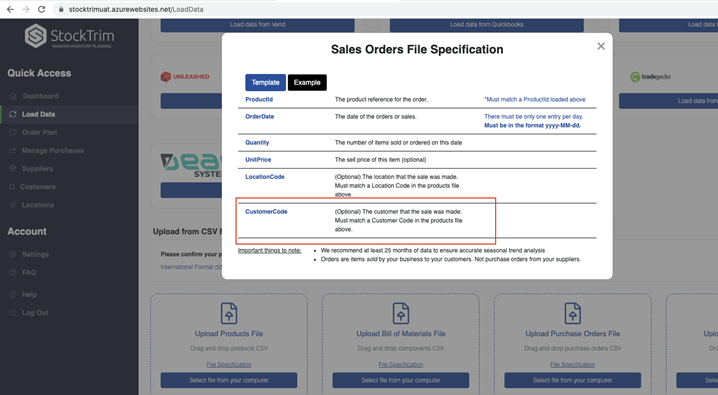Click the browser back arrow
The height and width of the screenshot is (395, 718).
point(10,9)
